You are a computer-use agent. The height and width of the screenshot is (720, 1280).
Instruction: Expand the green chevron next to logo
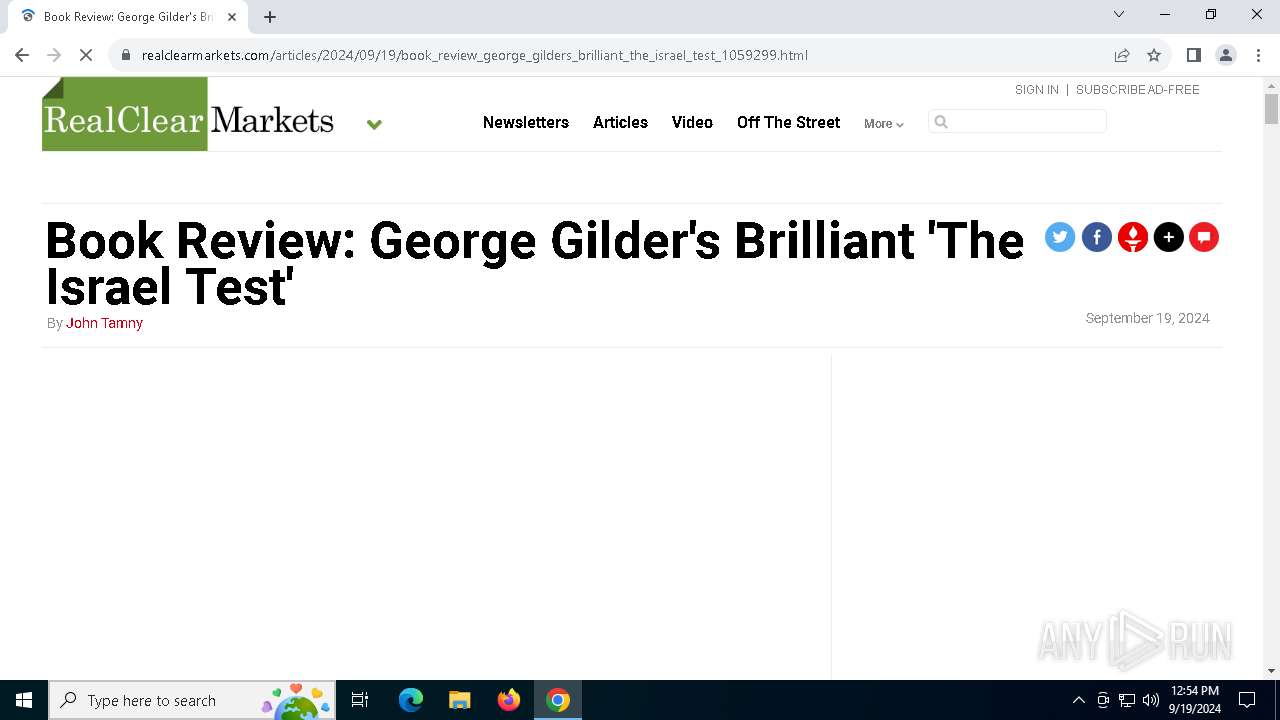(x=374, y=124)
